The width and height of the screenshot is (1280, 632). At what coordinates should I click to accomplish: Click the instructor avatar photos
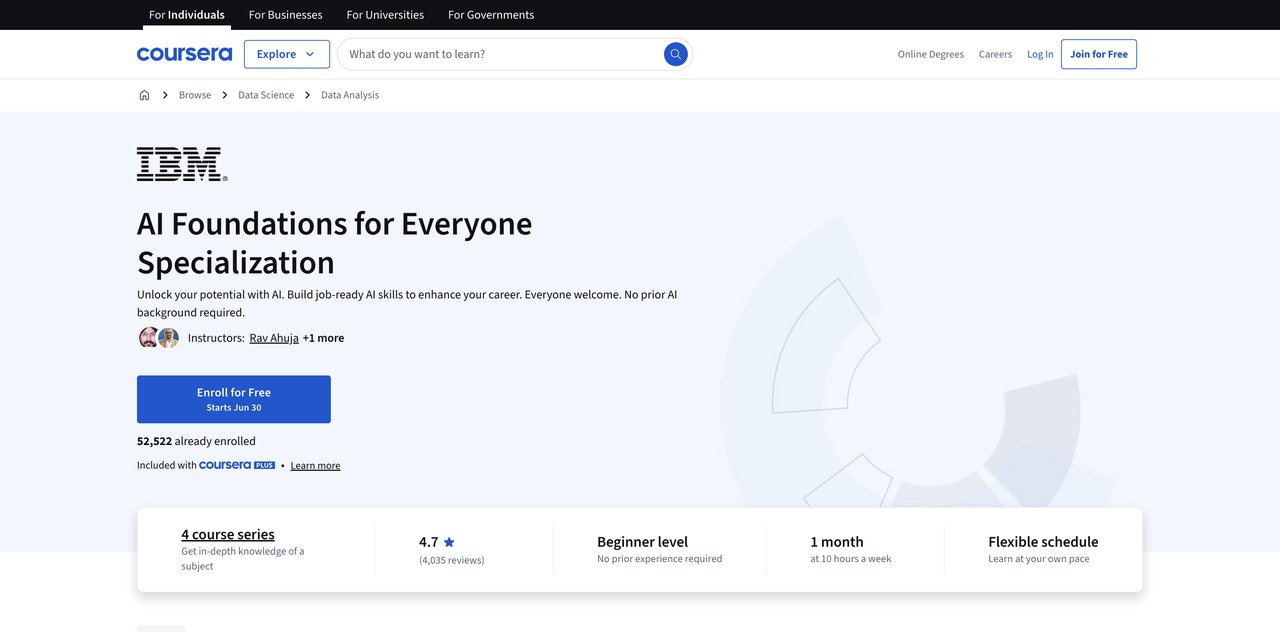(159, 338)
